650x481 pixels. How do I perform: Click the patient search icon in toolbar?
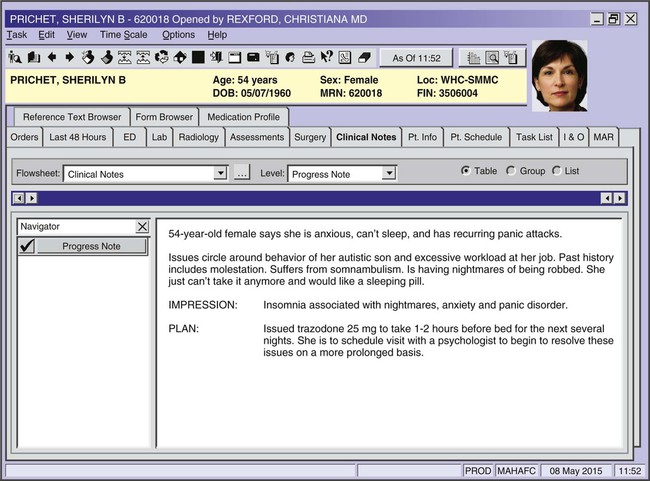tap(15, 57)
